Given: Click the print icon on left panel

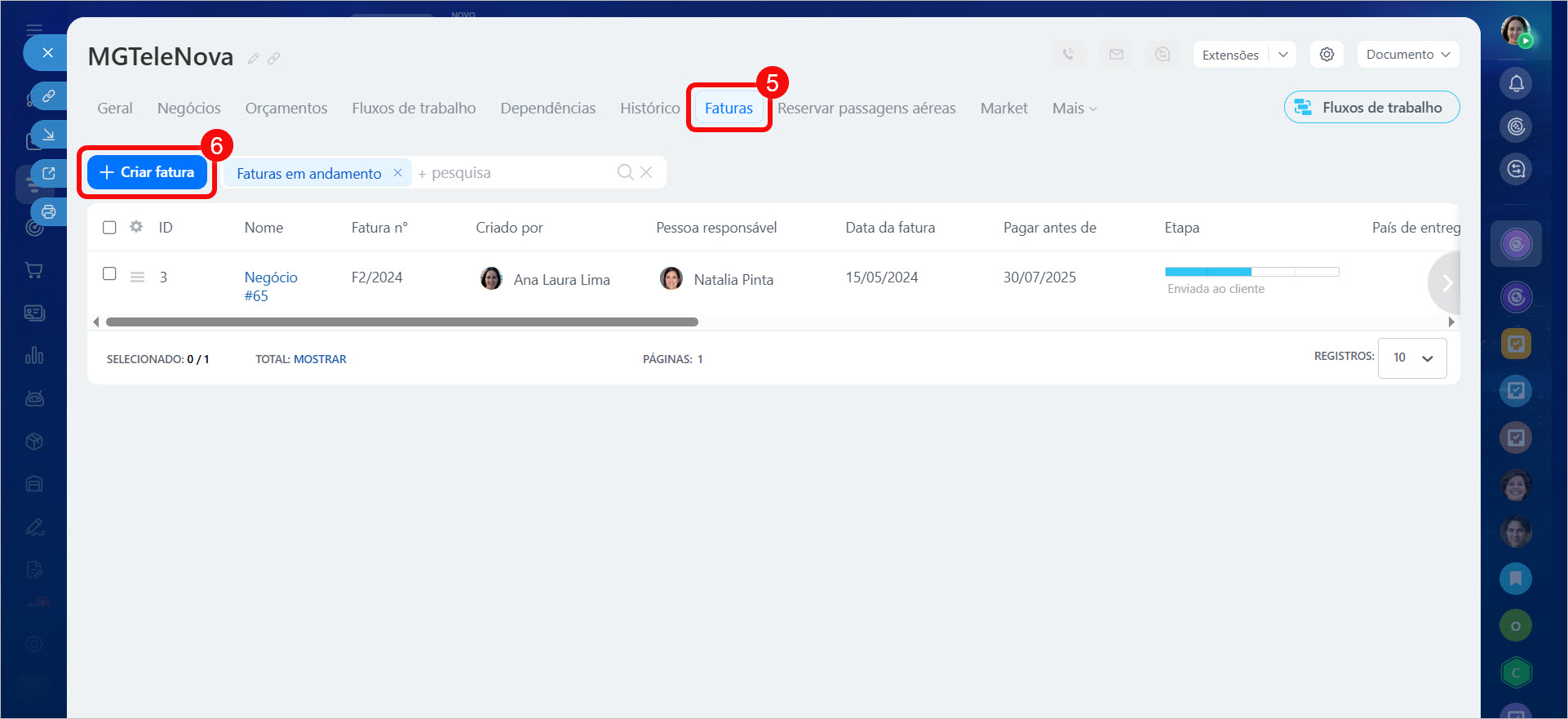Looking at the screenshot, I should point(49,212).
